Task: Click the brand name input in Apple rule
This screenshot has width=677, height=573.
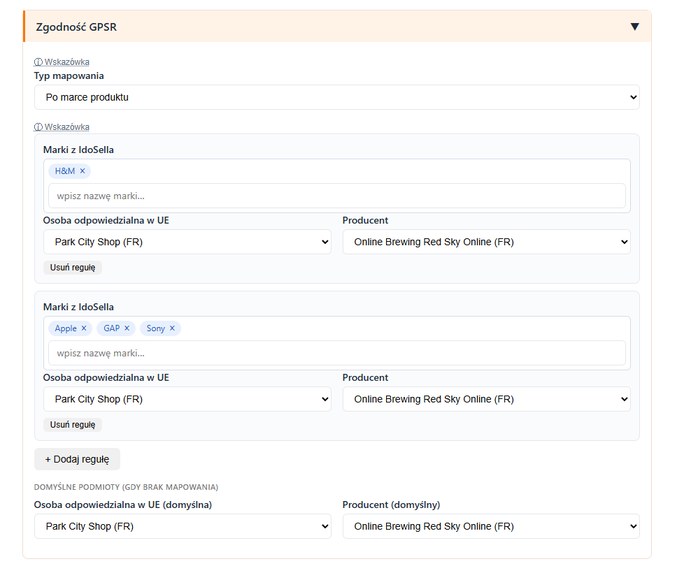Action: 336,353
